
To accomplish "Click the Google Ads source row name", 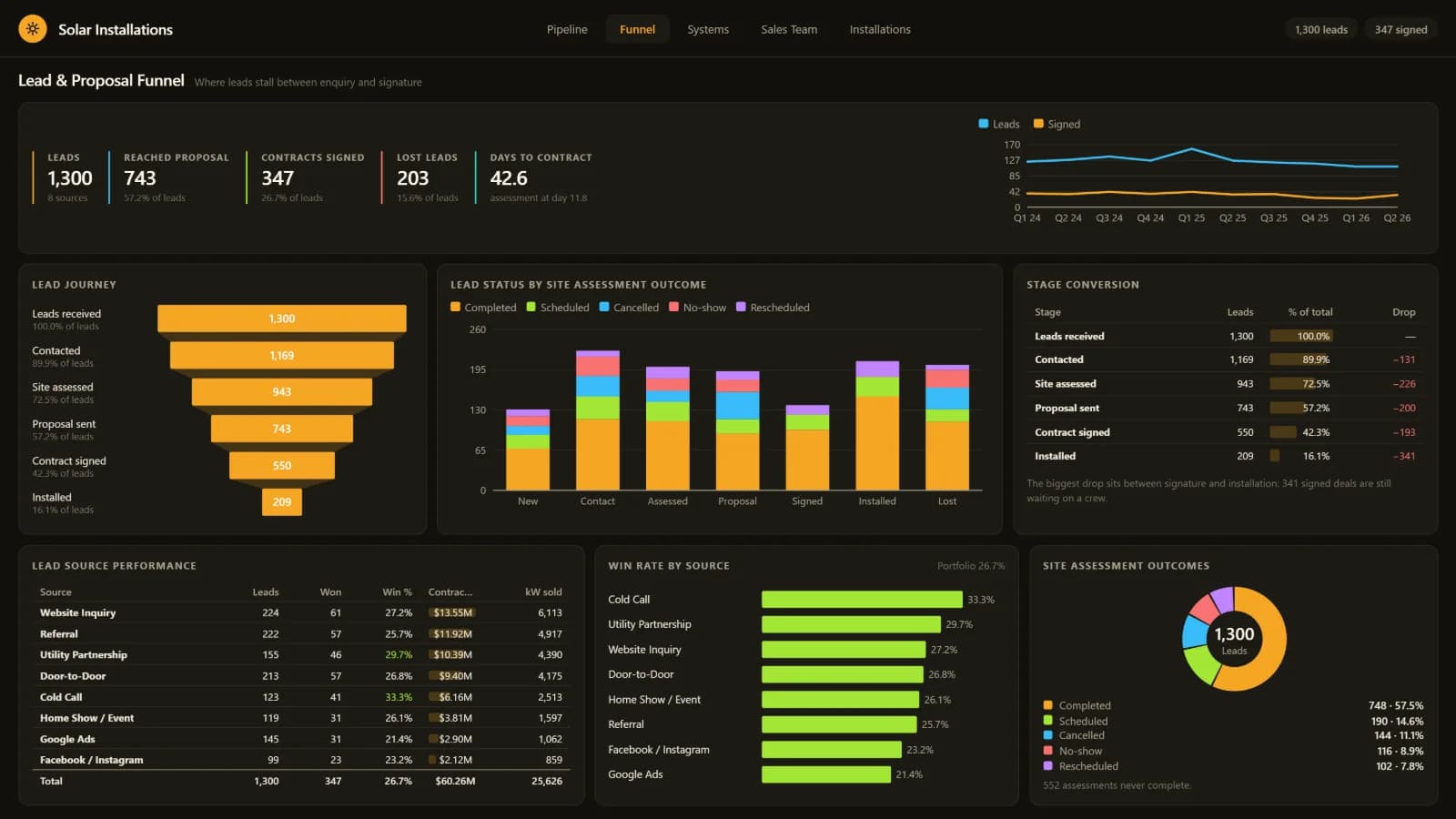I will click(67, 739).
